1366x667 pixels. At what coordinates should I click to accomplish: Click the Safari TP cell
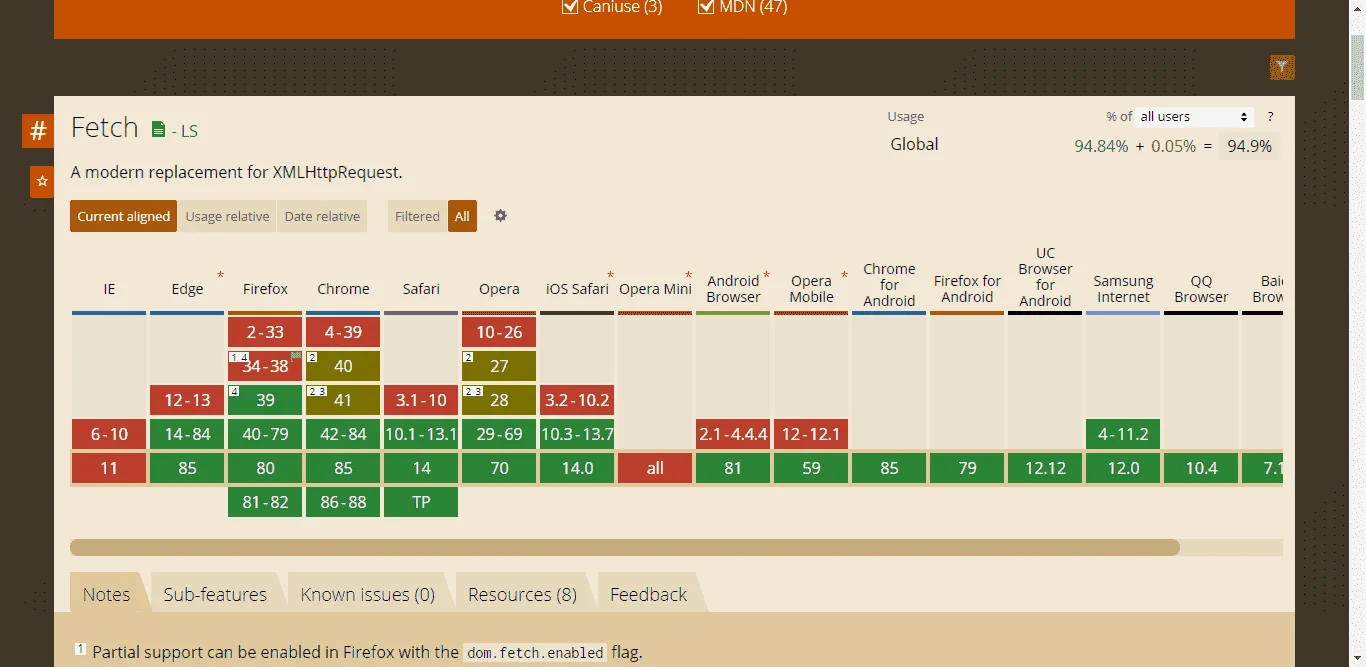click(x=421, y=502)
